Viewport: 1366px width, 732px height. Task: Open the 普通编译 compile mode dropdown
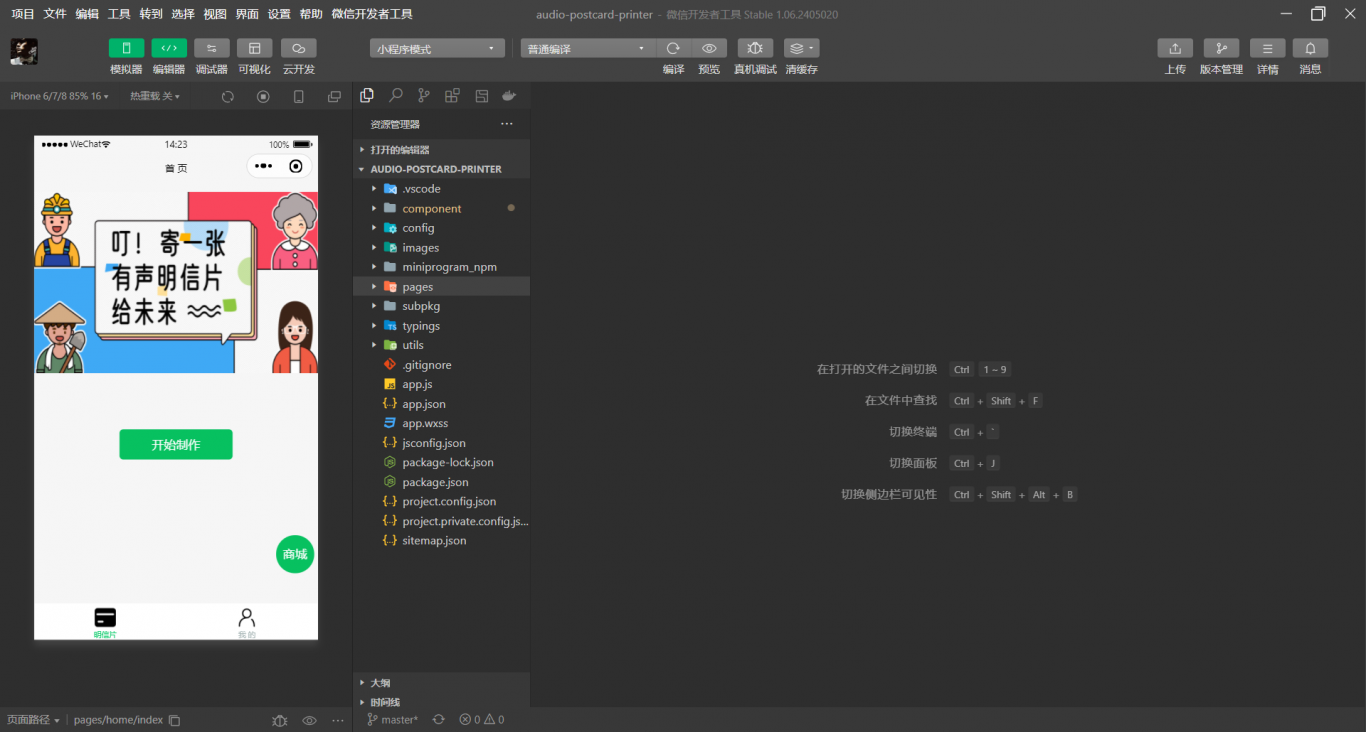pos(588,49)
